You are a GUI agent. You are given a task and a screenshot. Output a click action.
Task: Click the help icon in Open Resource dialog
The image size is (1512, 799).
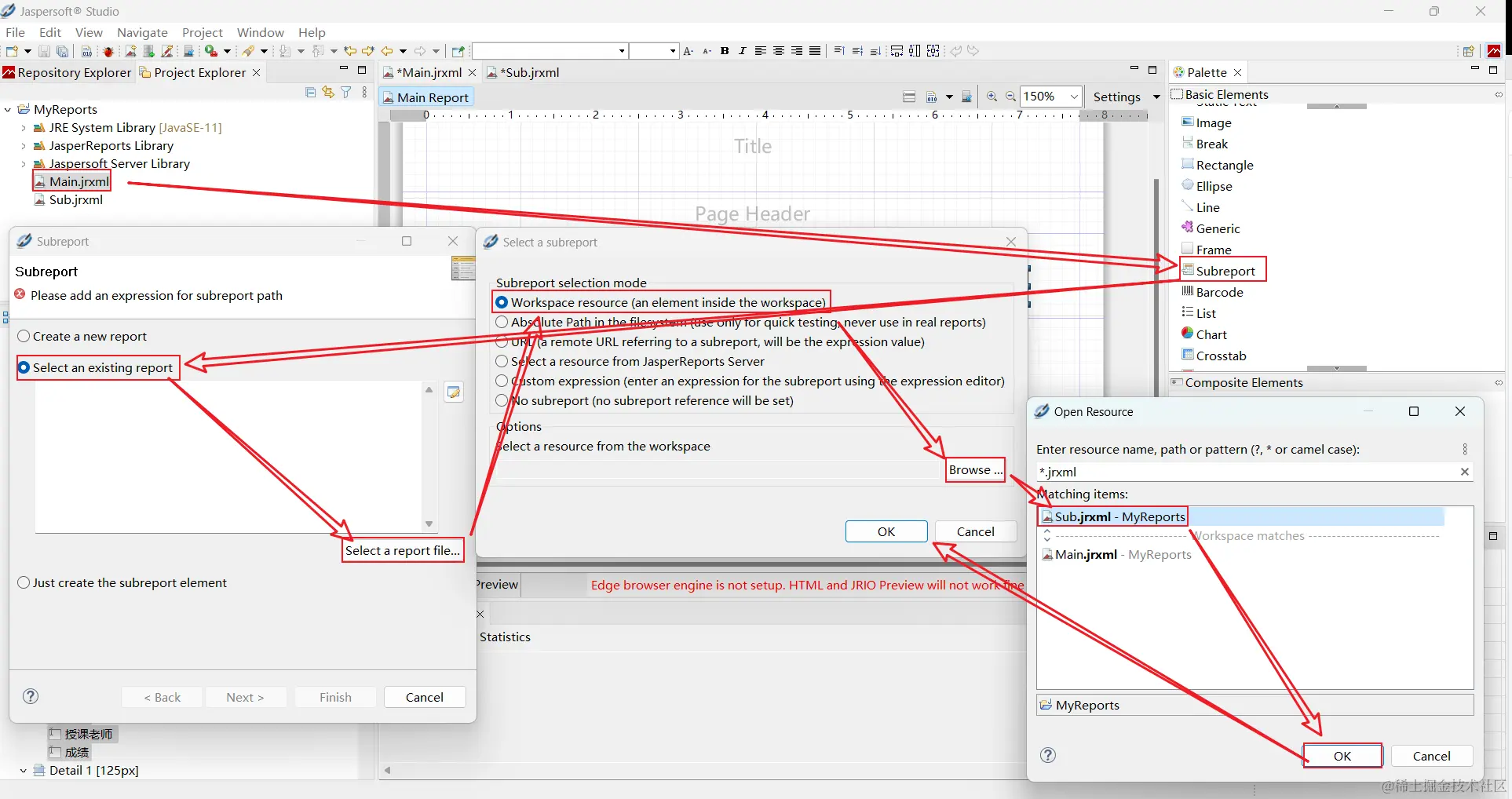(1048, 756)
